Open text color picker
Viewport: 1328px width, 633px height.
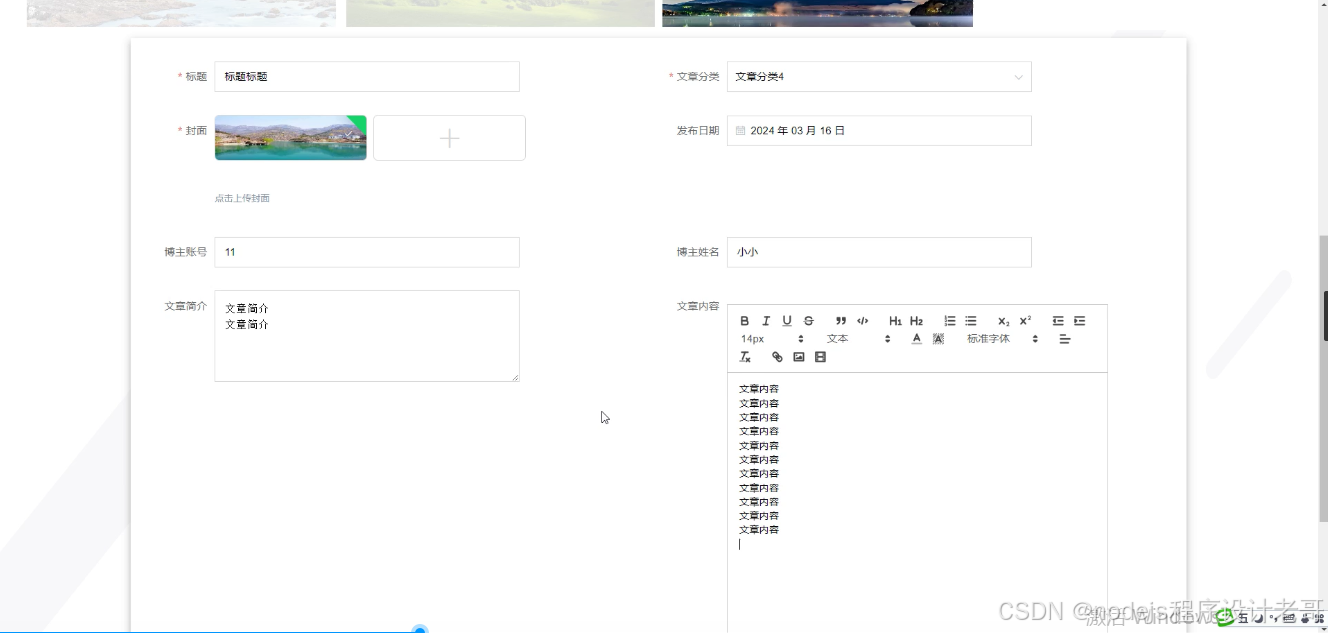[x=916, y=339]
